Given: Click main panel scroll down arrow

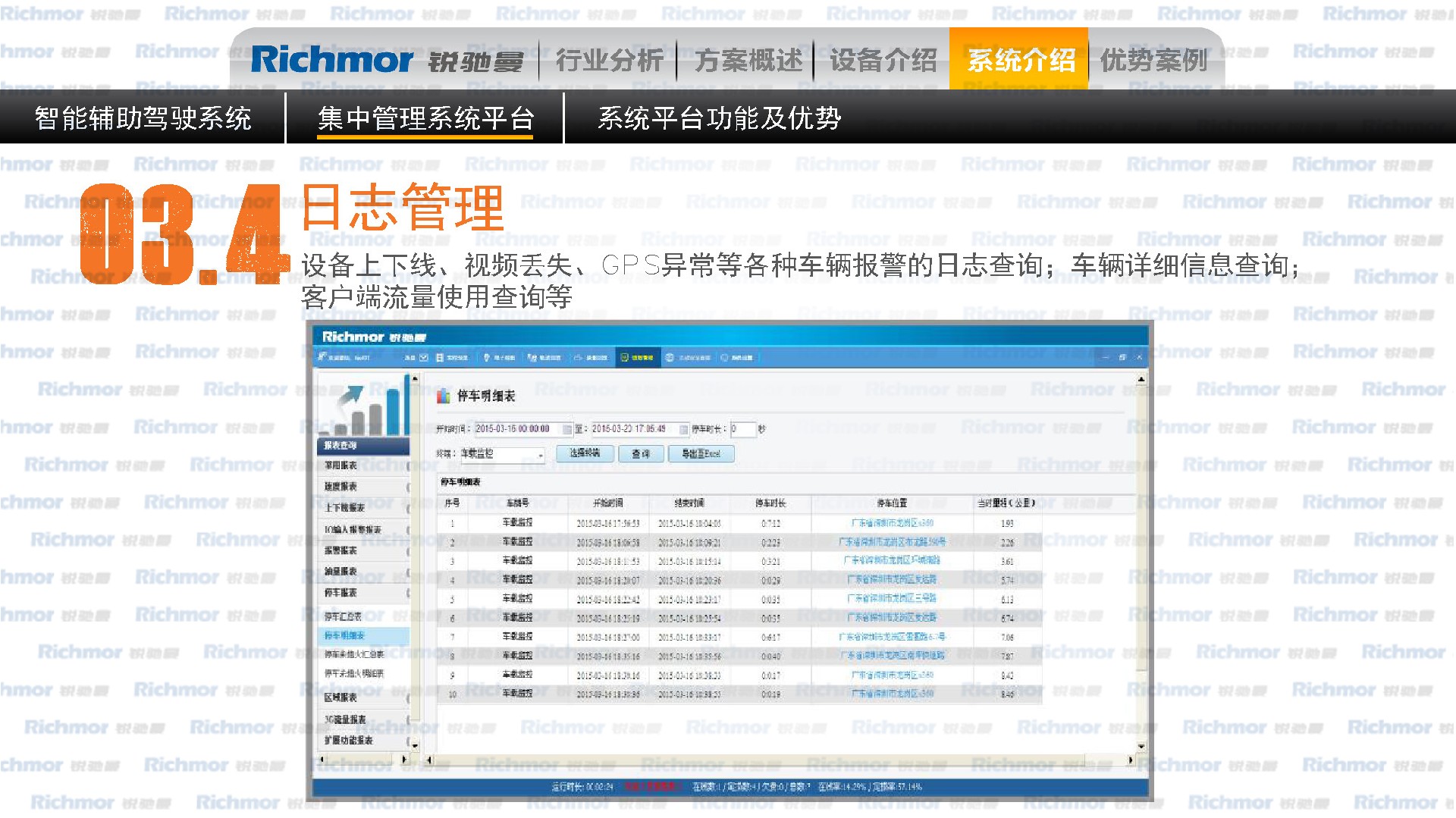Looking at the screenshot, I should 1140,747.
